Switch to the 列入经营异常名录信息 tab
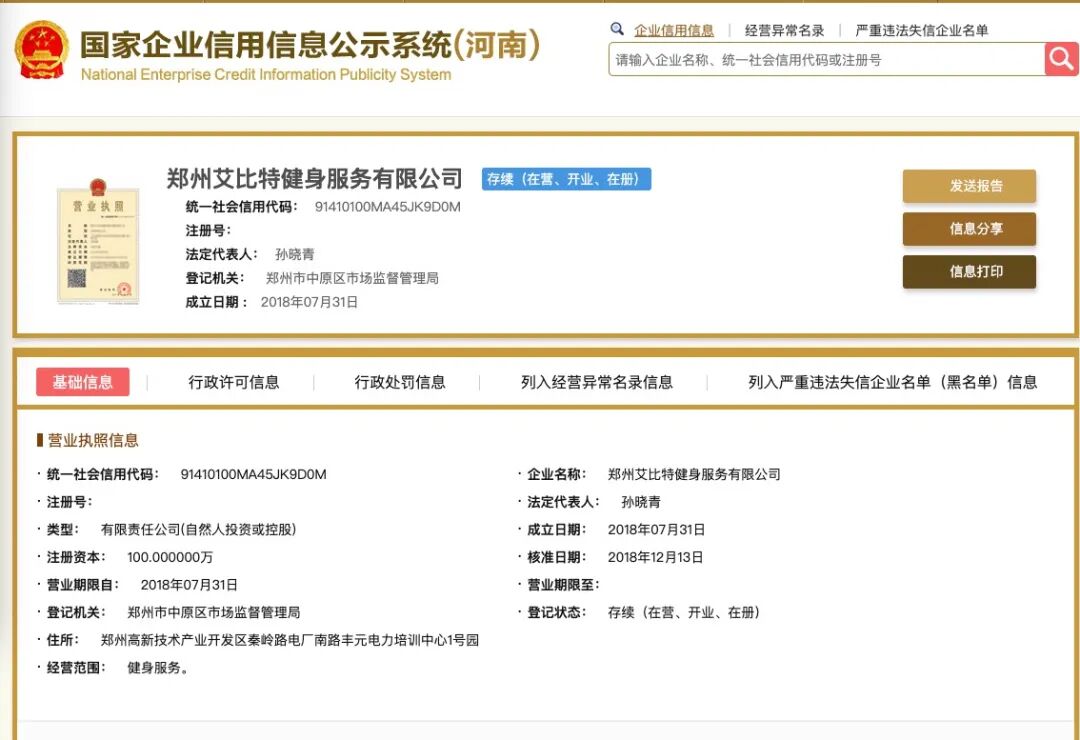Viewport: 1080px width, 740px height. coord(596,382)
